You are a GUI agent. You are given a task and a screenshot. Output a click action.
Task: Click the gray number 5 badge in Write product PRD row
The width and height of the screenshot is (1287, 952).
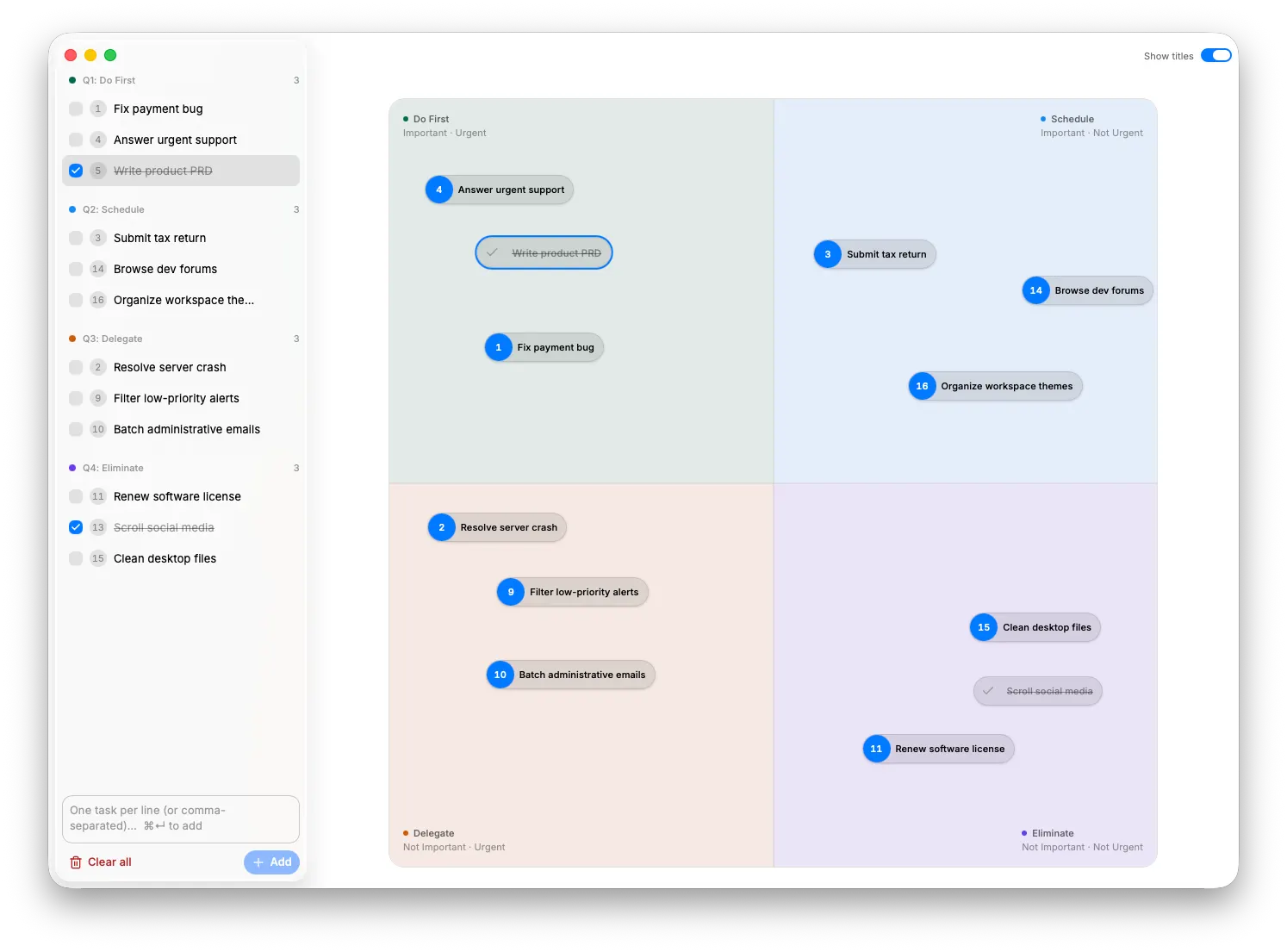pos(98,171)
